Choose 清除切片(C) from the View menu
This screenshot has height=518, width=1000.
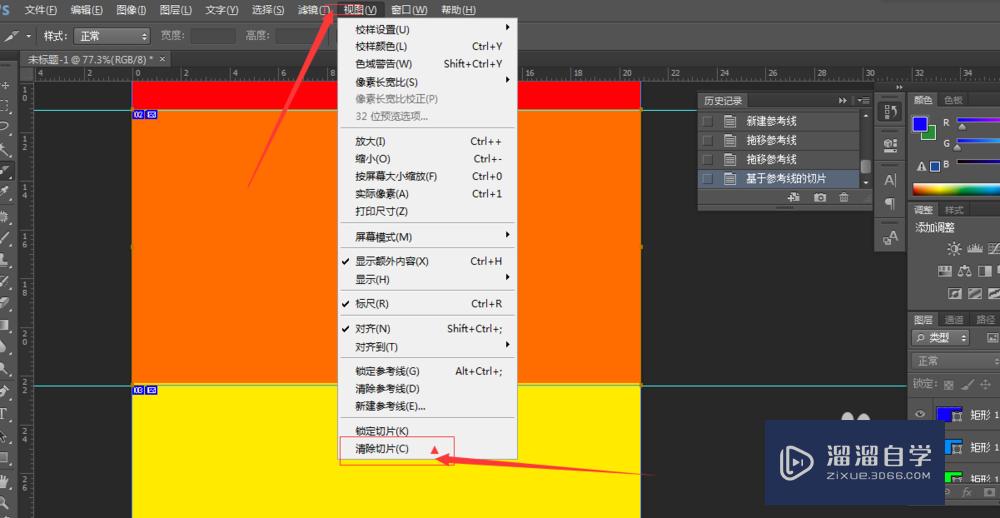click(x=427, y=449)
